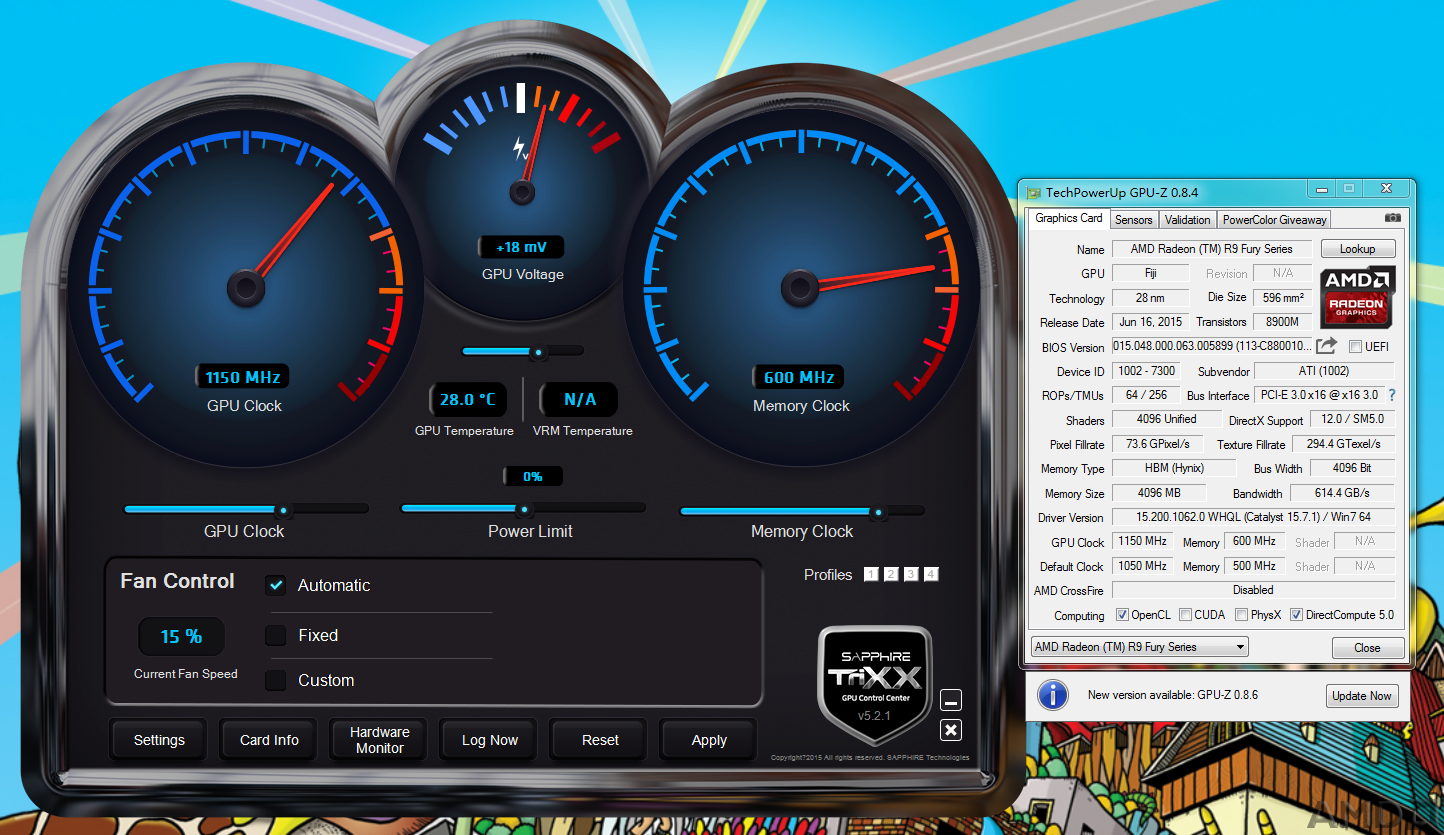Image resolution: width=1444 pixels, height=835 pixels.
Task: Click the Driver Version field
Action: click(1253, 517)
